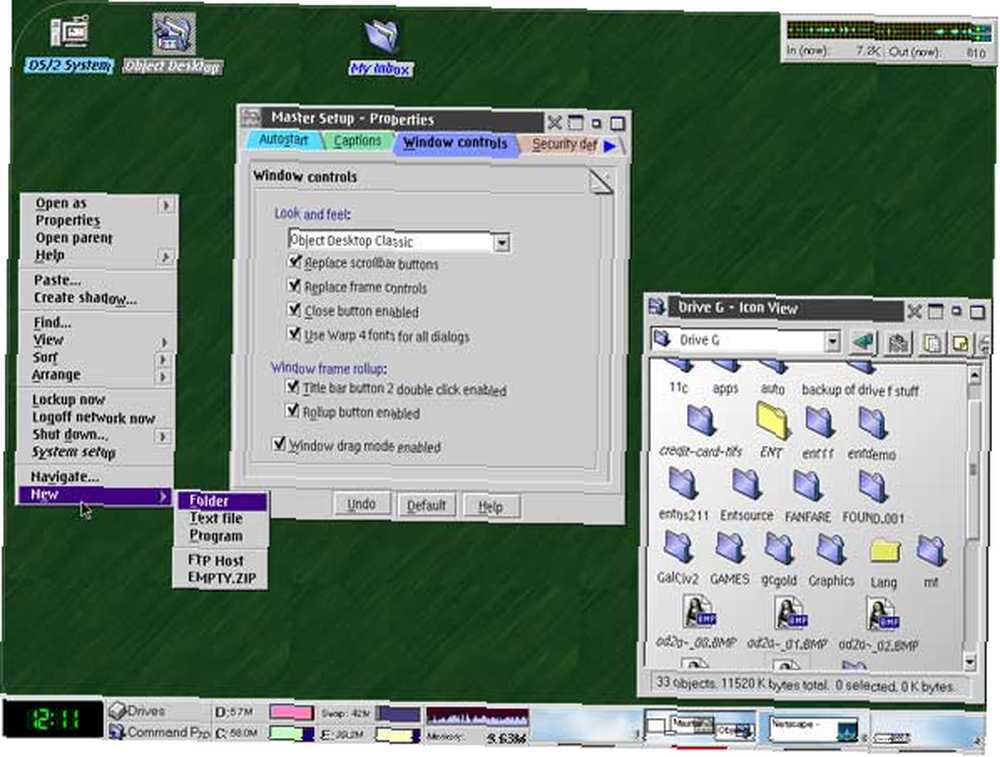This screenshot has width=1000, height=757.
Task: Toggle Replace frame controls checkbox
Action: click(x=294, y=286)
